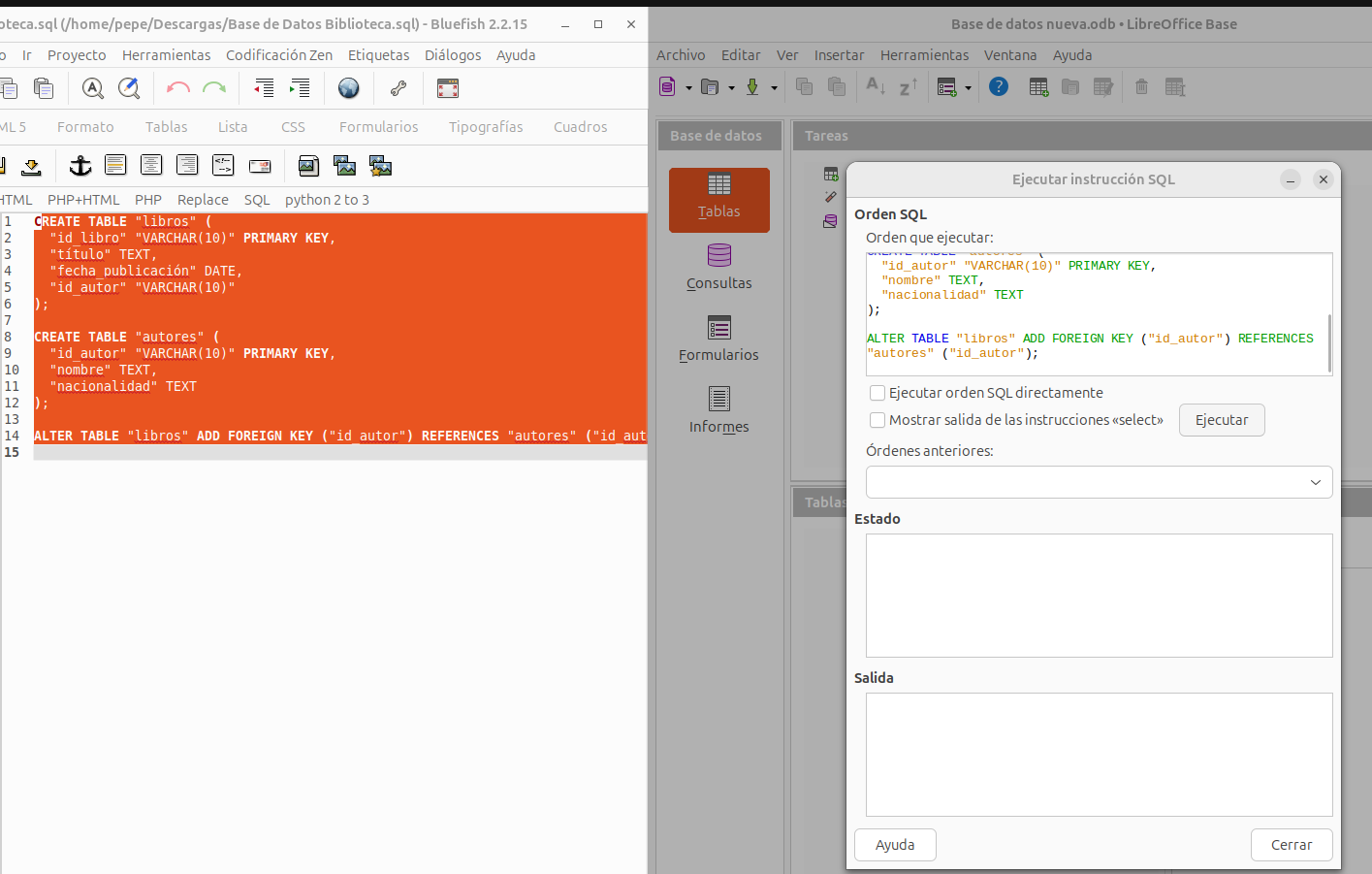Check 'Mostrar salida de las instrucciones «select»'
1372x874 pixels.
(877, 420)
